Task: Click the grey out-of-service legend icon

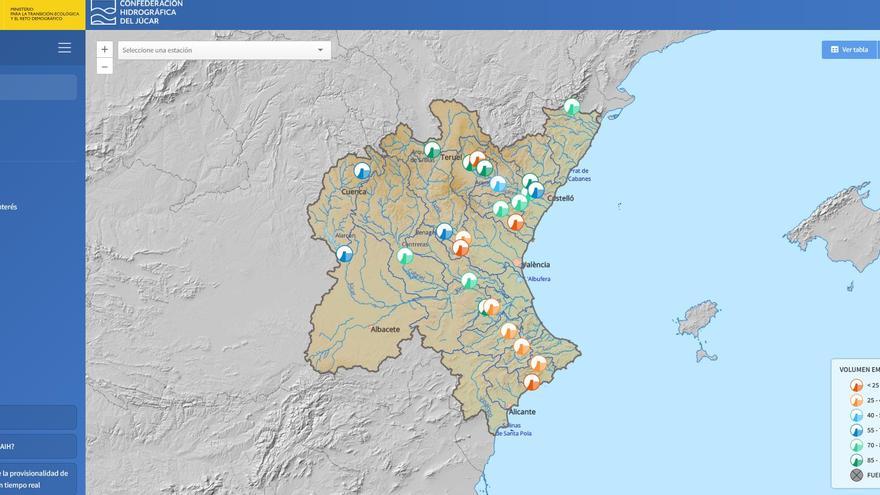Action: (x=856, y=475)
